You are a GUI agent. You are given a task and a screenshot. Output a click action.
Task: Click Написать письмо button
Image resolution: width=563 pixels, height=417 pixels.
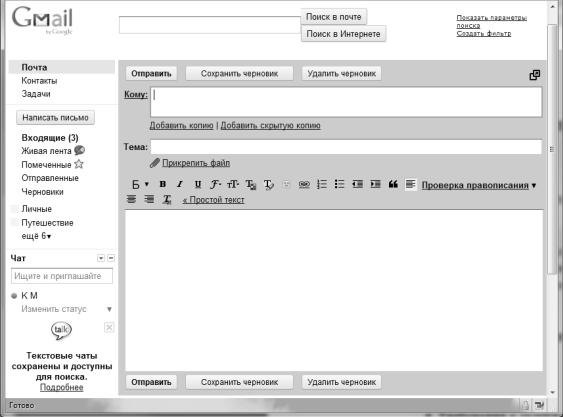click(x=55, y=118)
